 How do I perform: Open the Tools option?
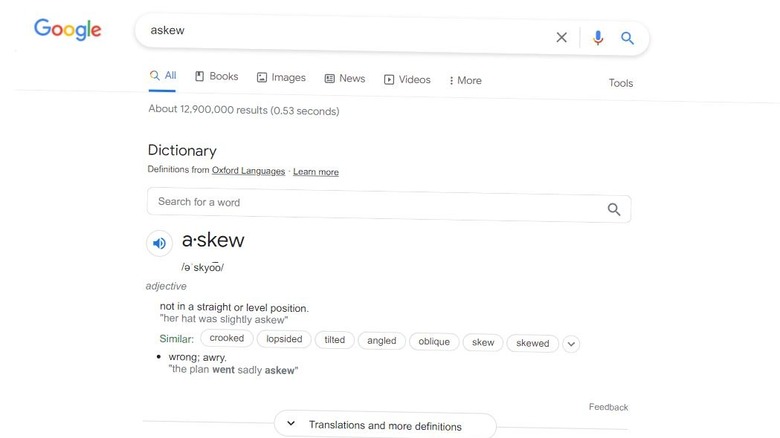[x=621, y=83]
